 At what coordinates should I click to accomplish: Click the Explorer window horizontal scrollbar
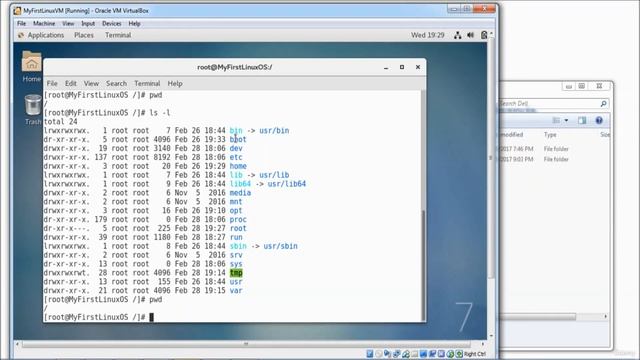[x=538, y=317]
